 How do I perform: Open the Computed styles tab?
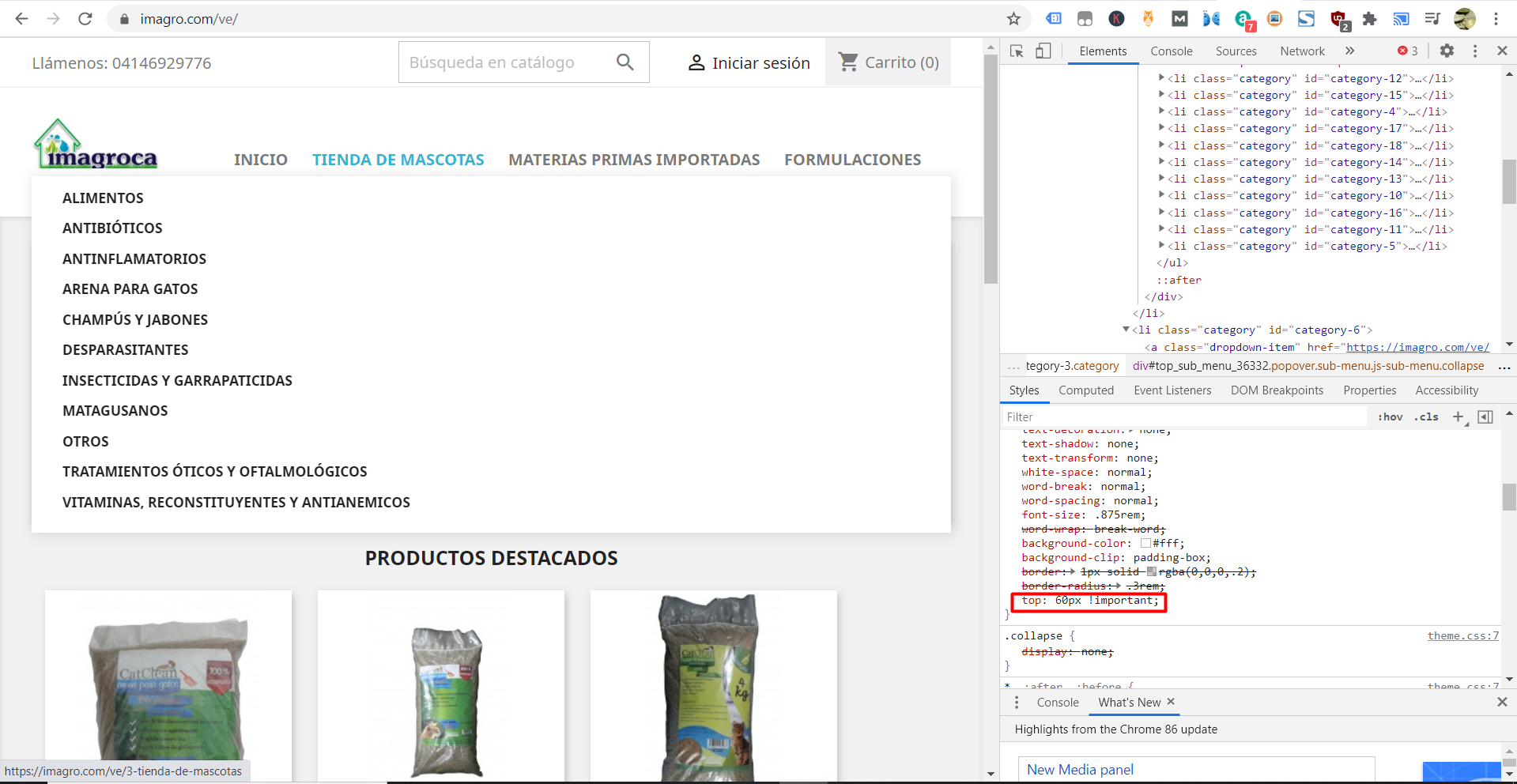[1086, 390]
